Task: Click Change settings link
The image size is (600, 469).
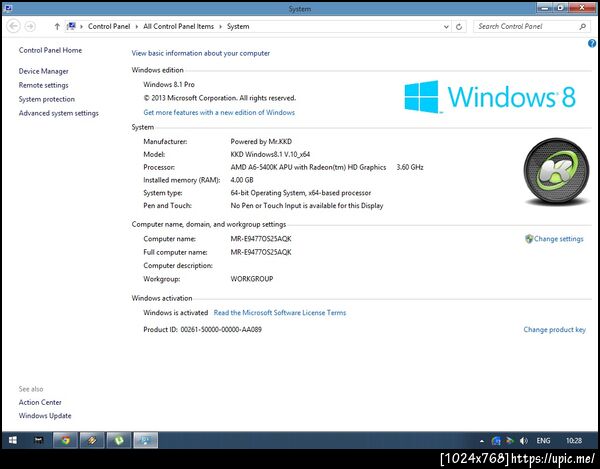Action: [559, 239]
